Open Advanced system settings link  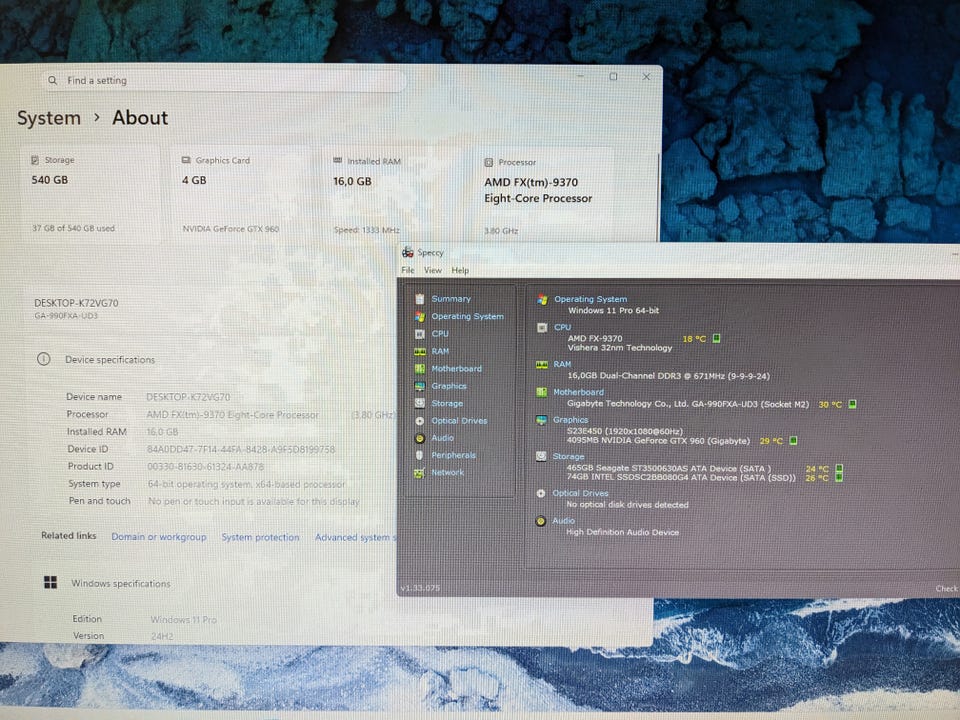click(356, 538)
